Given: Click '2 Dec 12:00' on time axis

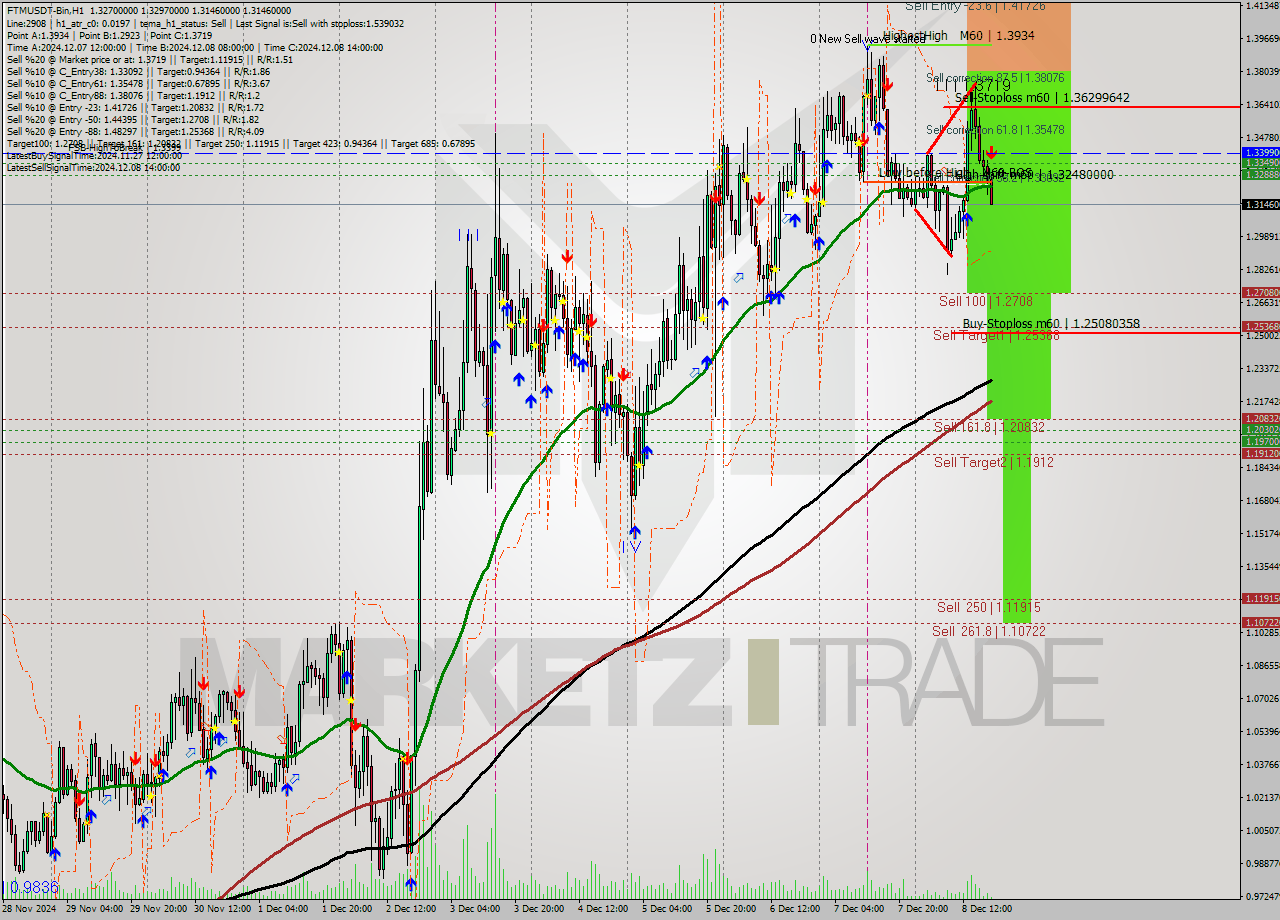Looking at the screenshot, I should (x=411, y=909).
